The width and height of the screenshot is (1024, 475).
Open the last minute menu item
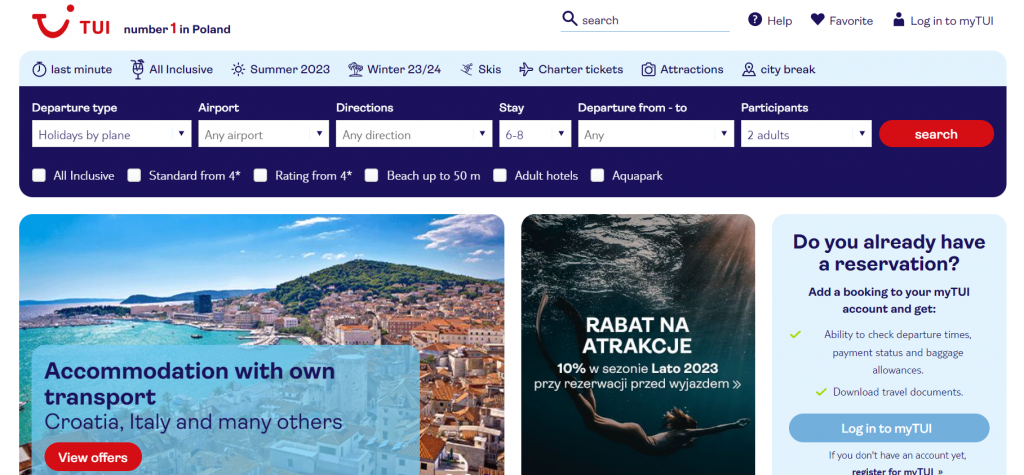(x=72, y=69)
